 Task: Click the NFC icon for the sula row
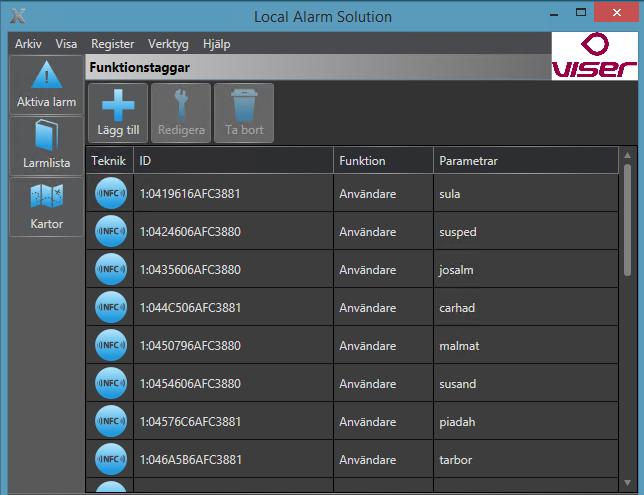(x=110, y=193)
